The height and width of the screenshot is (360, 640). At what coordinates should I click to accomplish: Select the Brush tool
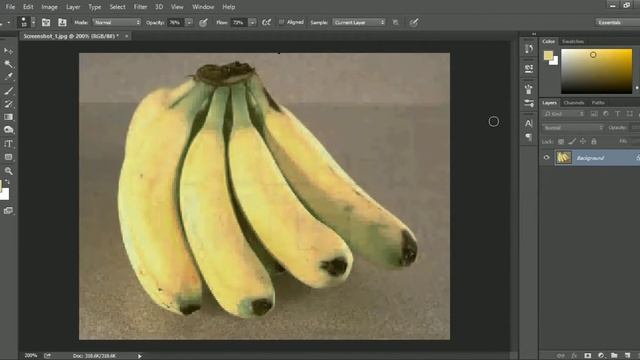click(8, 91)
